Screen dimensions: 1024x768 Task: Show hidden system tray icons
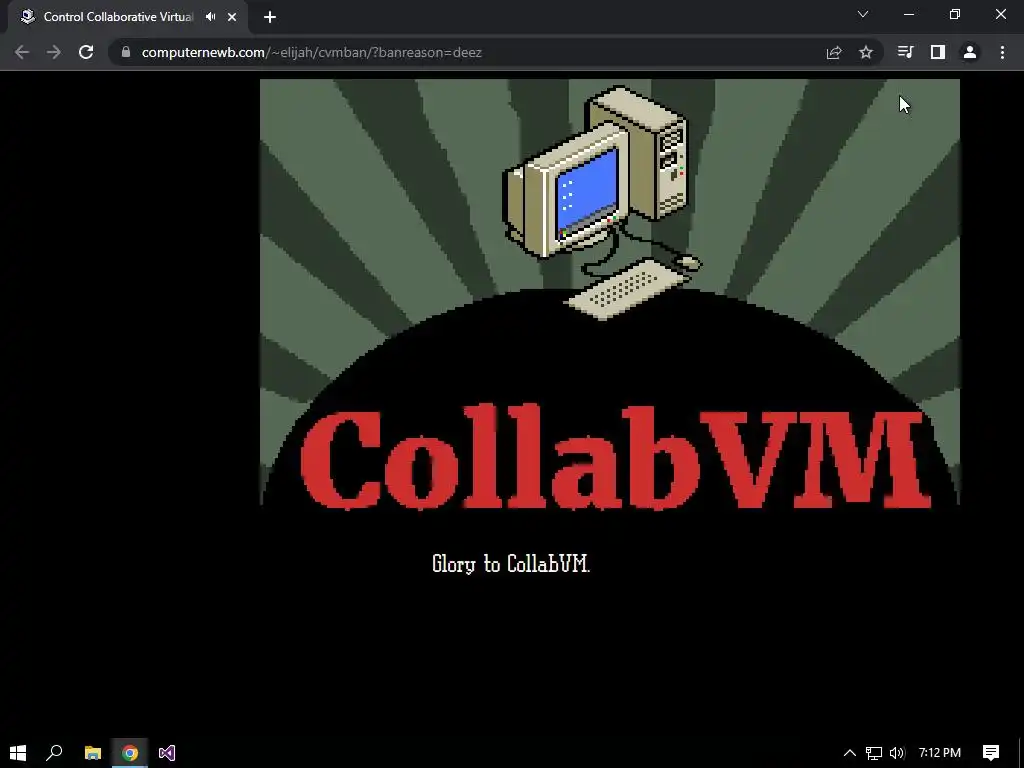(x=850, y=753)
